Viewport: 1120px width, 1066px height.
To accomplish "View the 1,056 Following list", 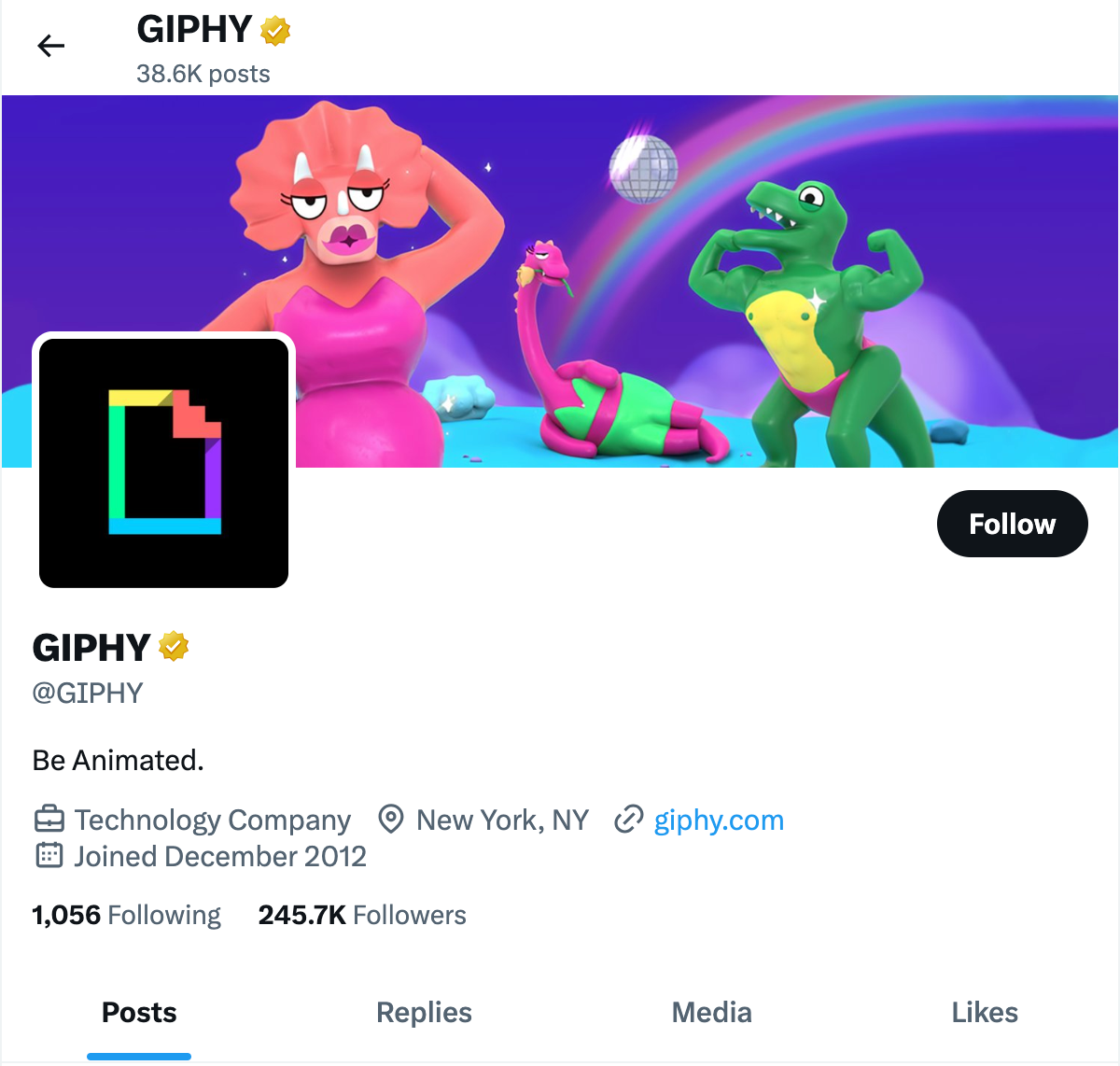I will point(126,915).
